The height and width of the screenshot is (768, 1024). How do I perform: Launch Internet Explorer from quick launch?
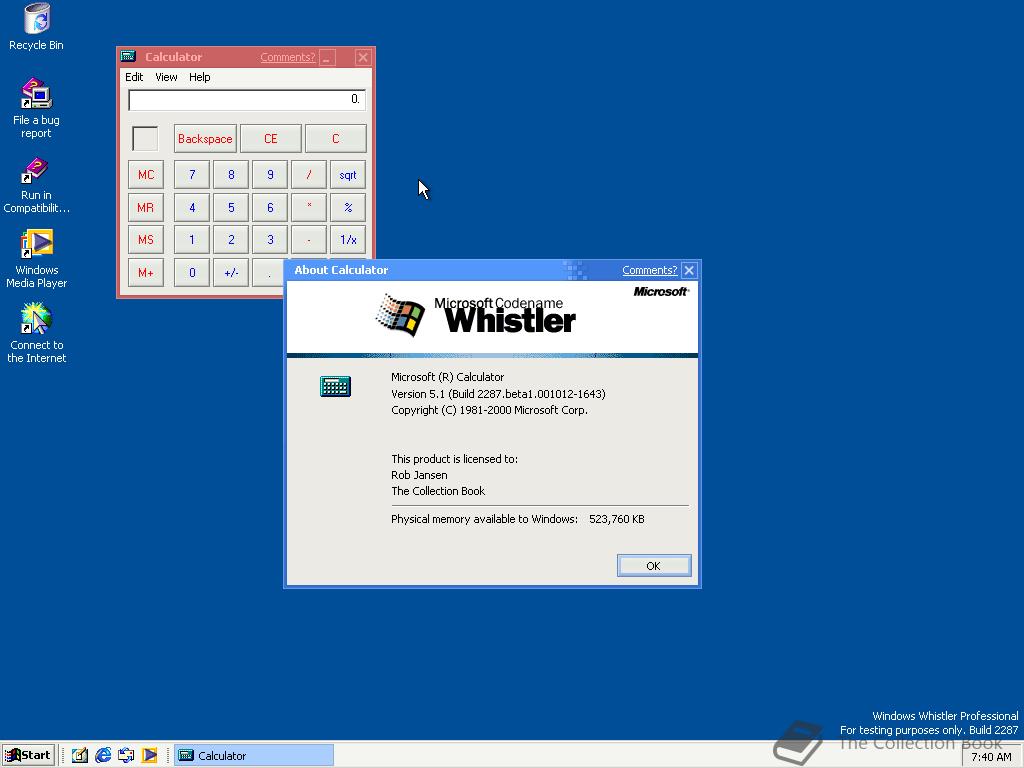coord(103,756)
